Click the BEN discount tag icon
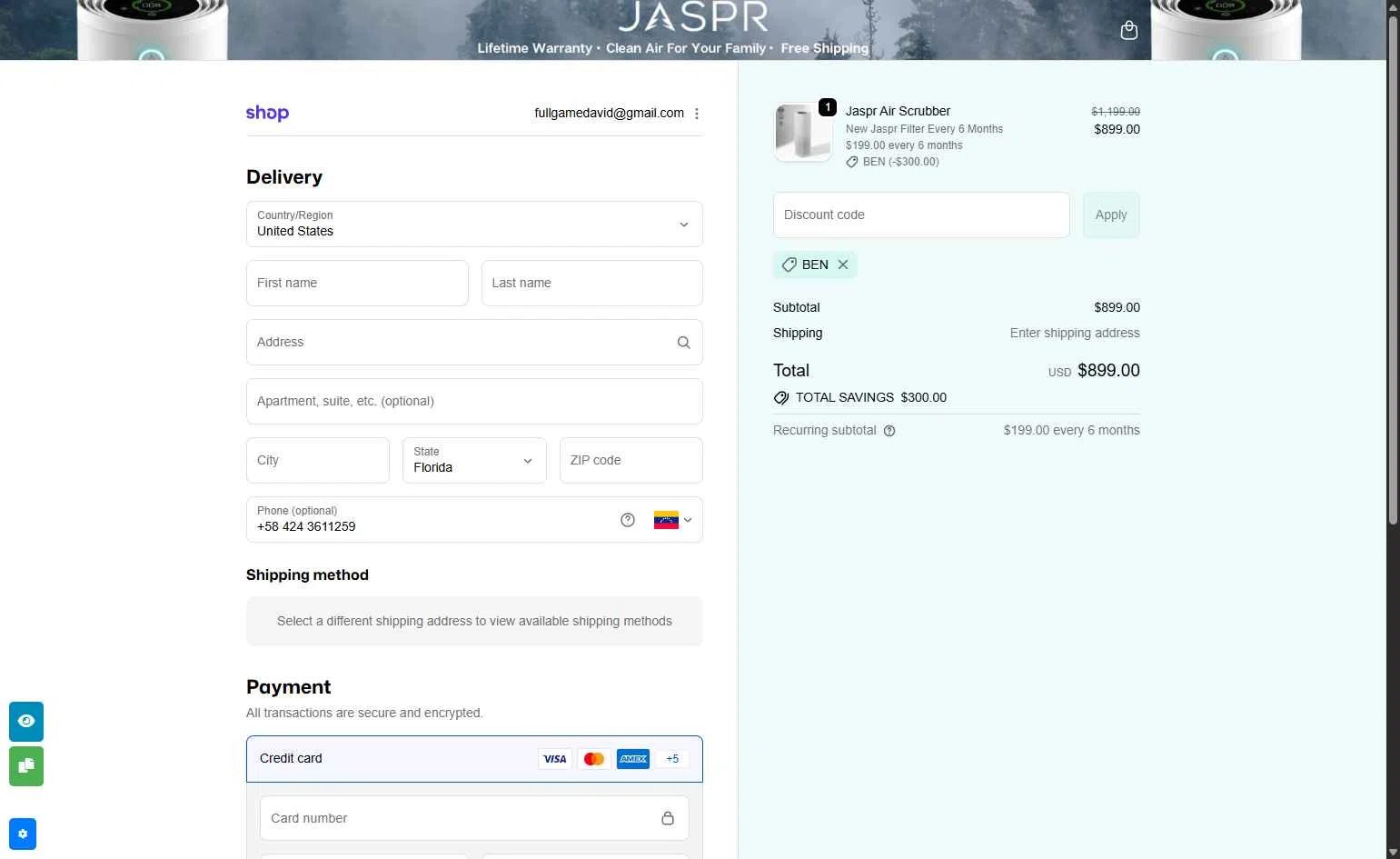This screenshot has height=859, width=1400. tap(789, 265)
